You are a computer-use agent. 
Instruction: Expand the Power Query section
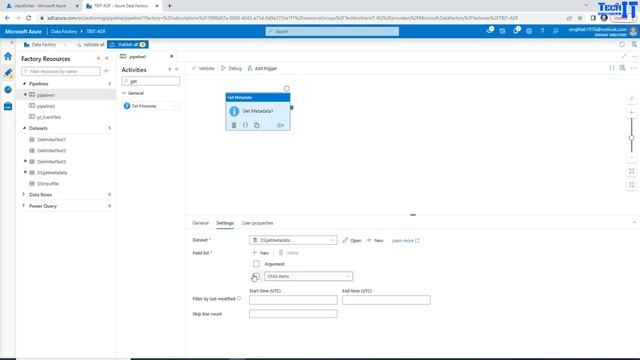(24, 206)
